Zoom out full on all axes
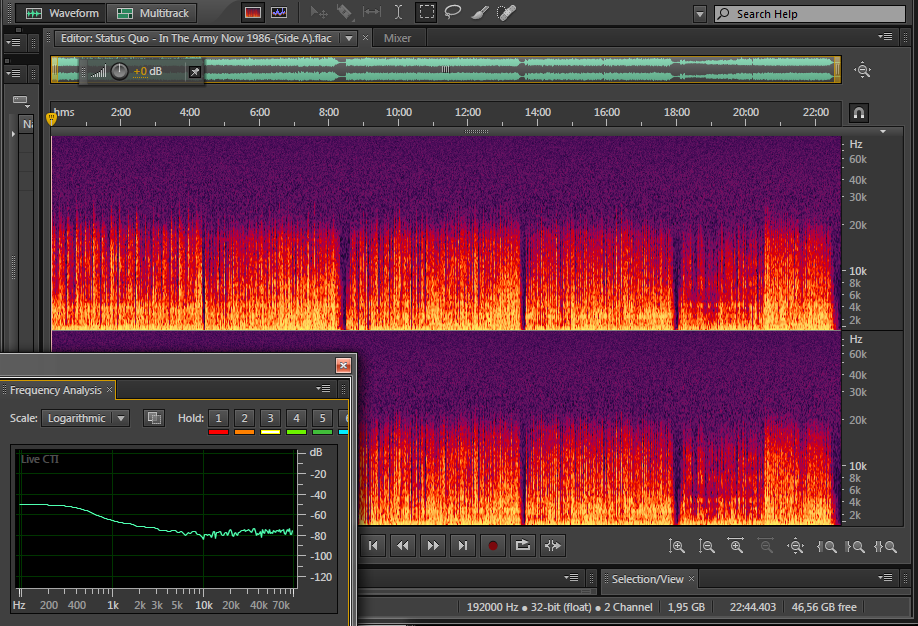The image size is (918, 626). point(795,546)
